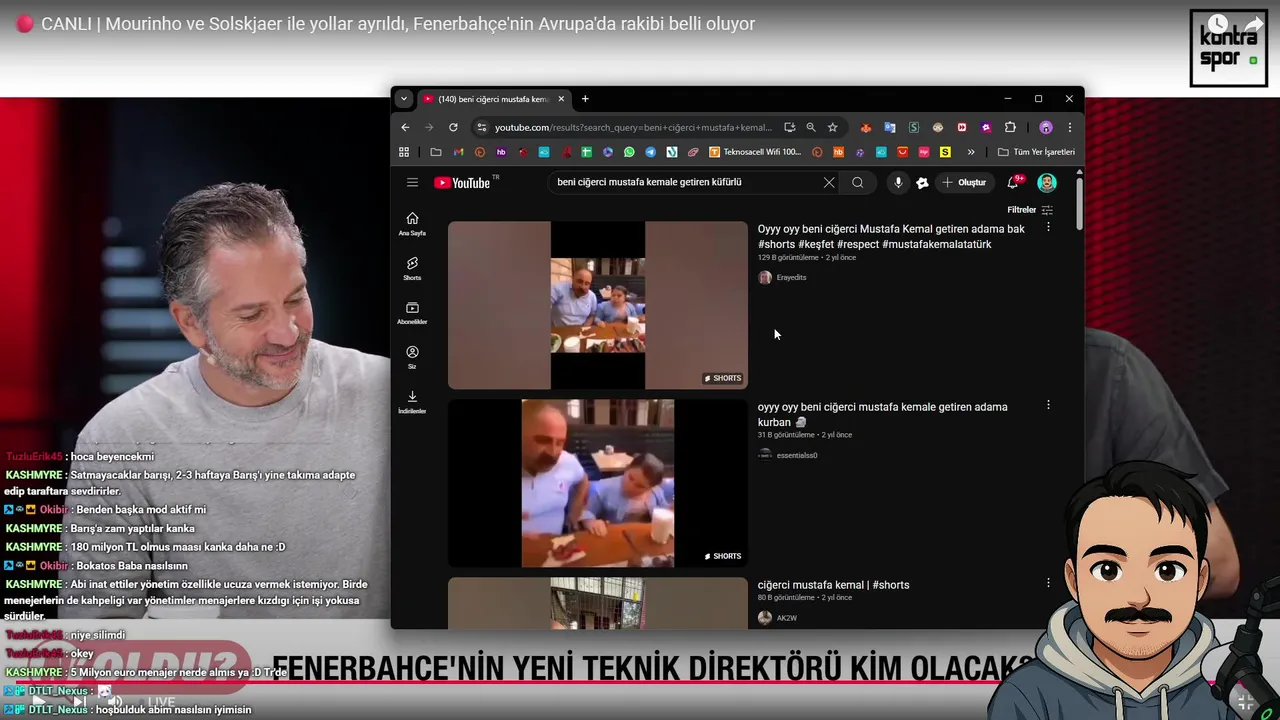Open more options for the Erayedits video

[x=1048, y=227]
